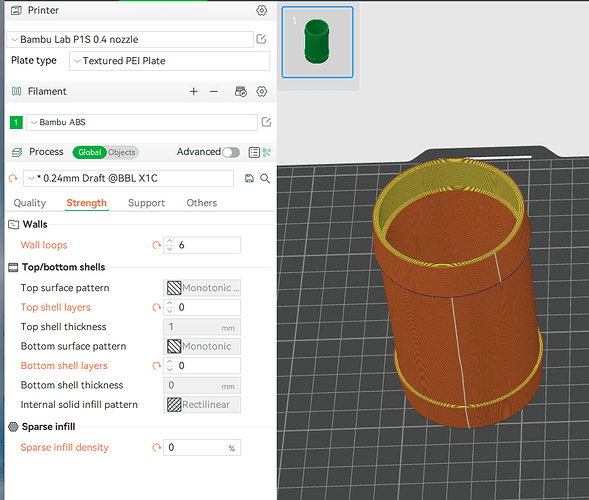Edit the Bambu Lab P1S printer preset

[x=261, y=39]
